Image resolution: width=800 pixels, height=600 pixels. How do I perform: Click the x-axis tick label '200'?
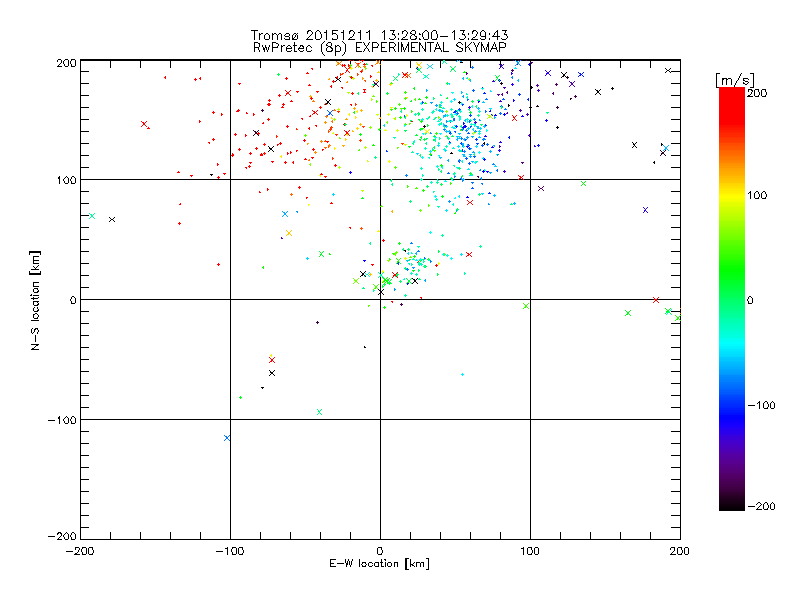tap(680, 551)
